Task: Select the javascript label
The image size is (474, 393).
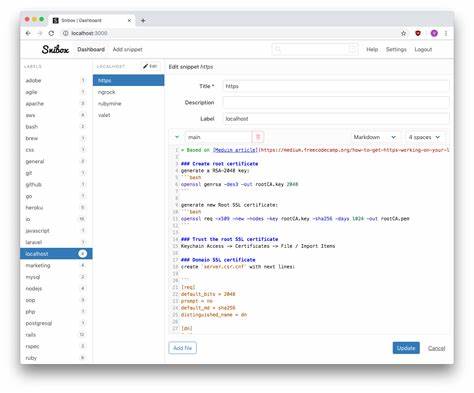Action: [56, 231]
